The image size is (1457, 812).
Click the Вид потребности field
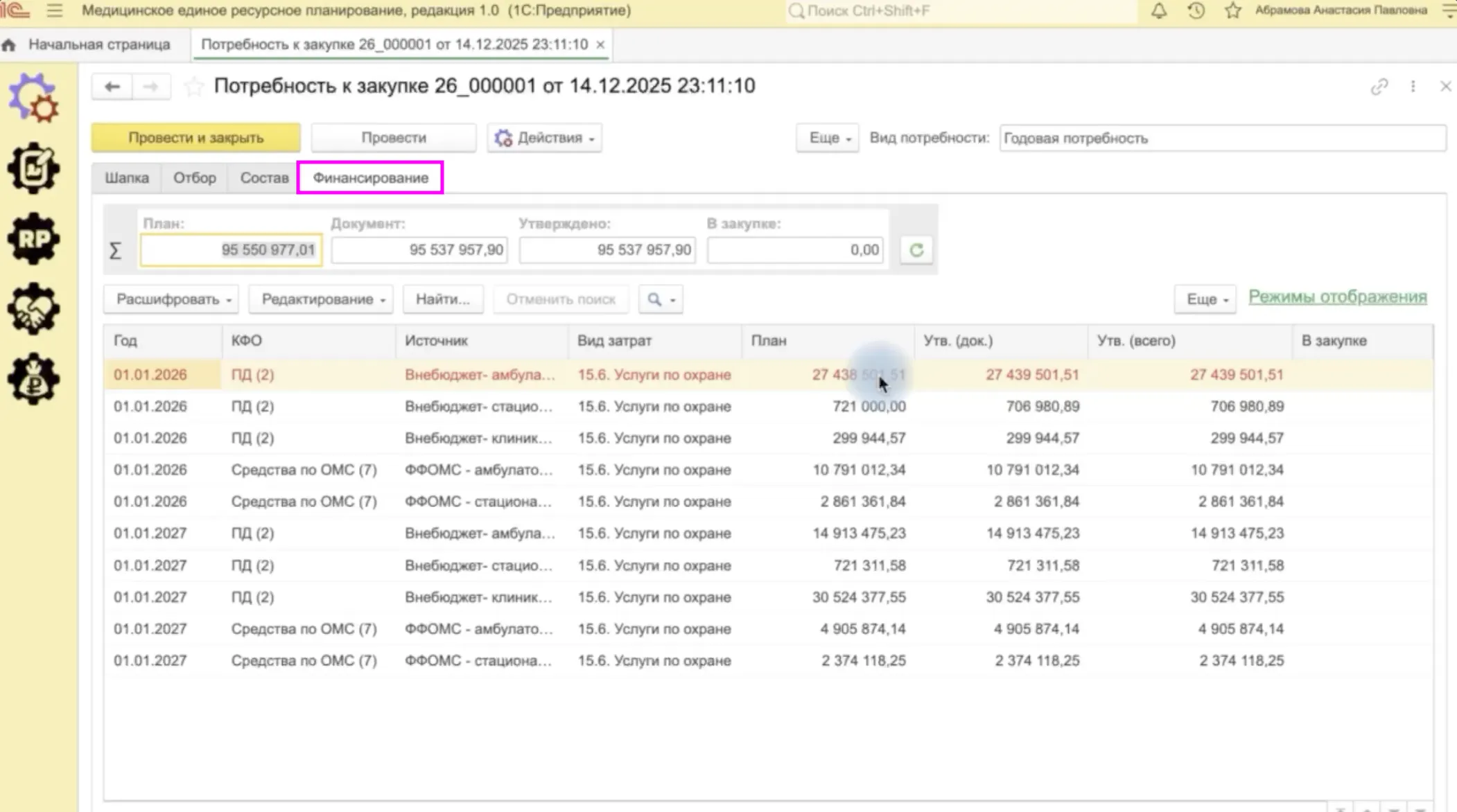1222,138
